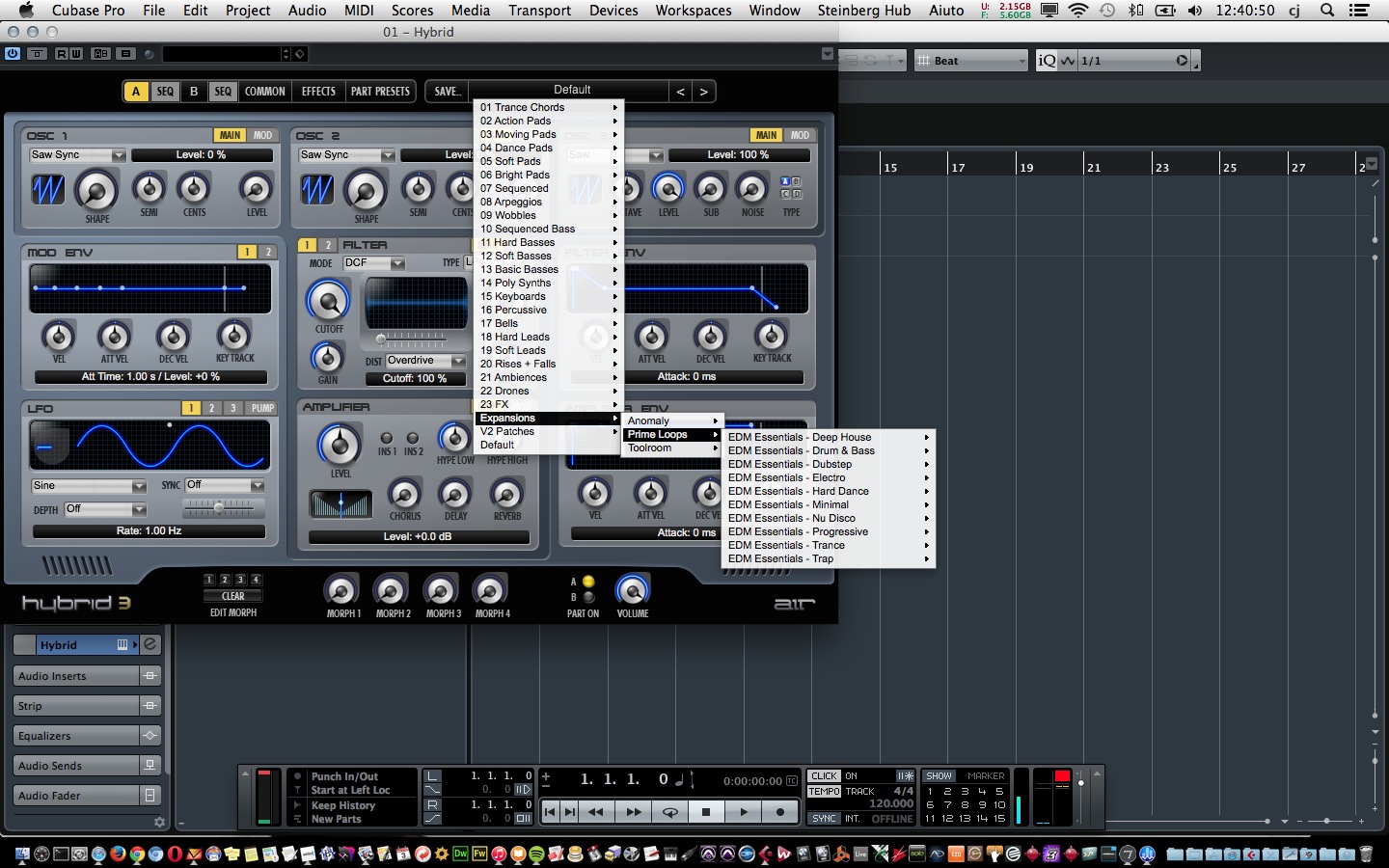Go to the next preset with the '>' arrow

[704, 92]
